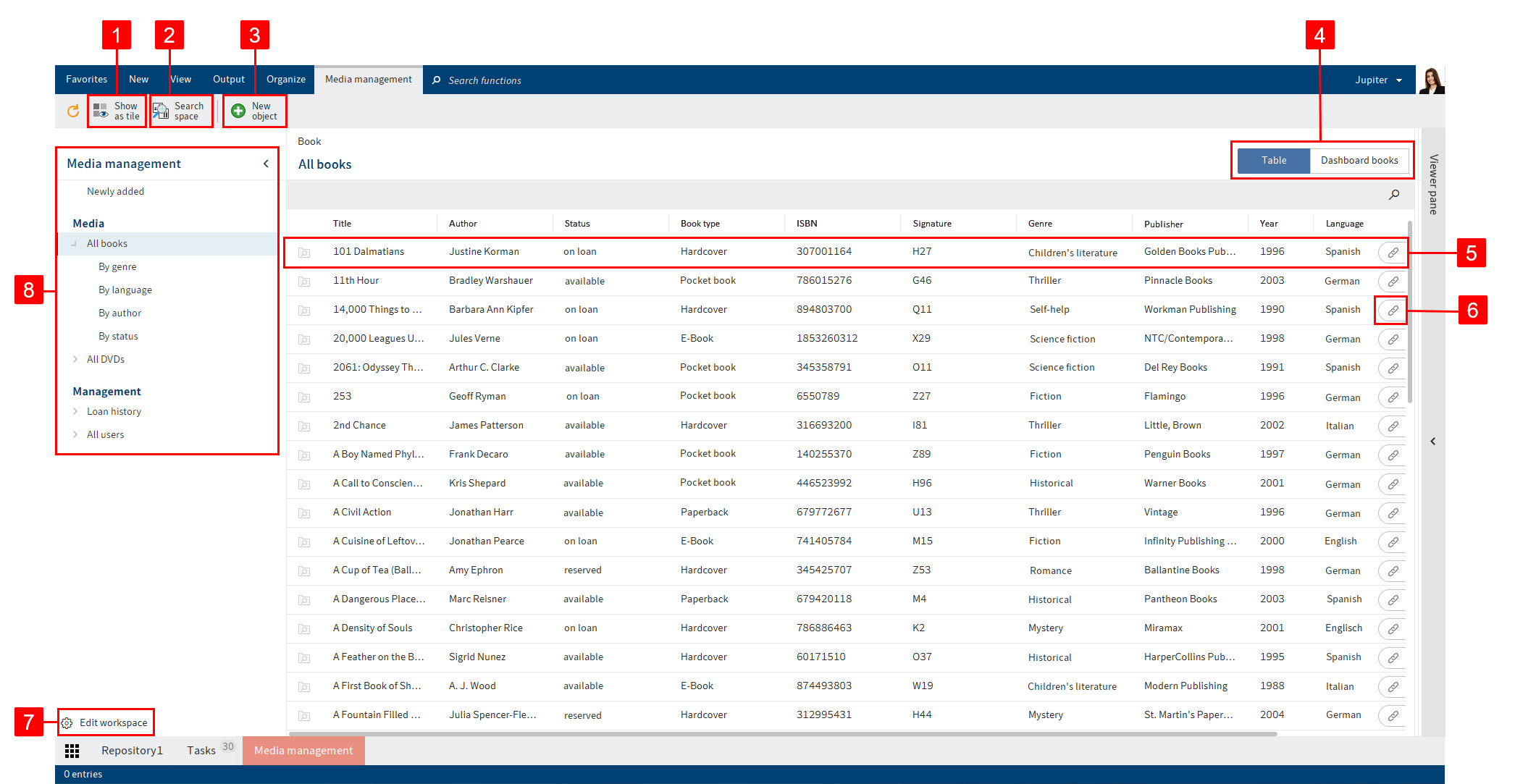Click the search icon in Search functions bar
The image size is (1515, 784).
[x=437, y=80]
